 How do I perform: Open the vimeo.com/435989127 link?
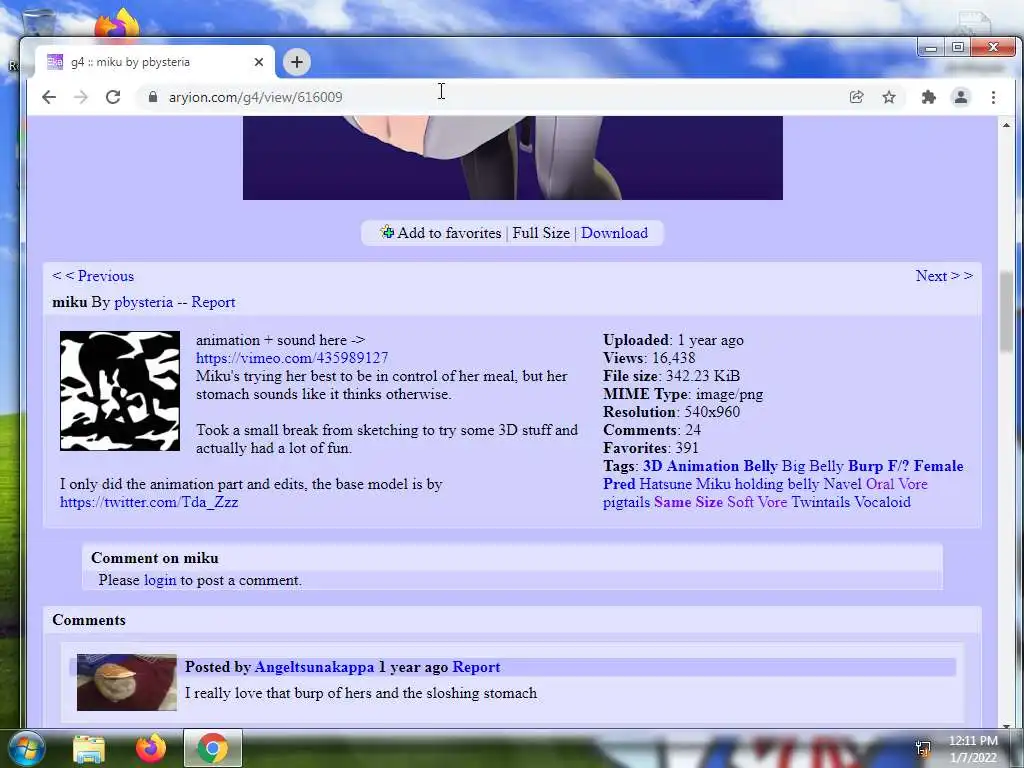[x=292, y=358]
